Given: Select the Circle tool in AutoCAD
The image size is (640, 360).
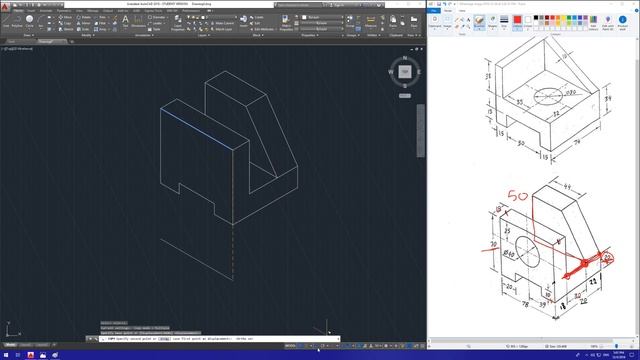Looking at the screenshot, I should 29,21.
